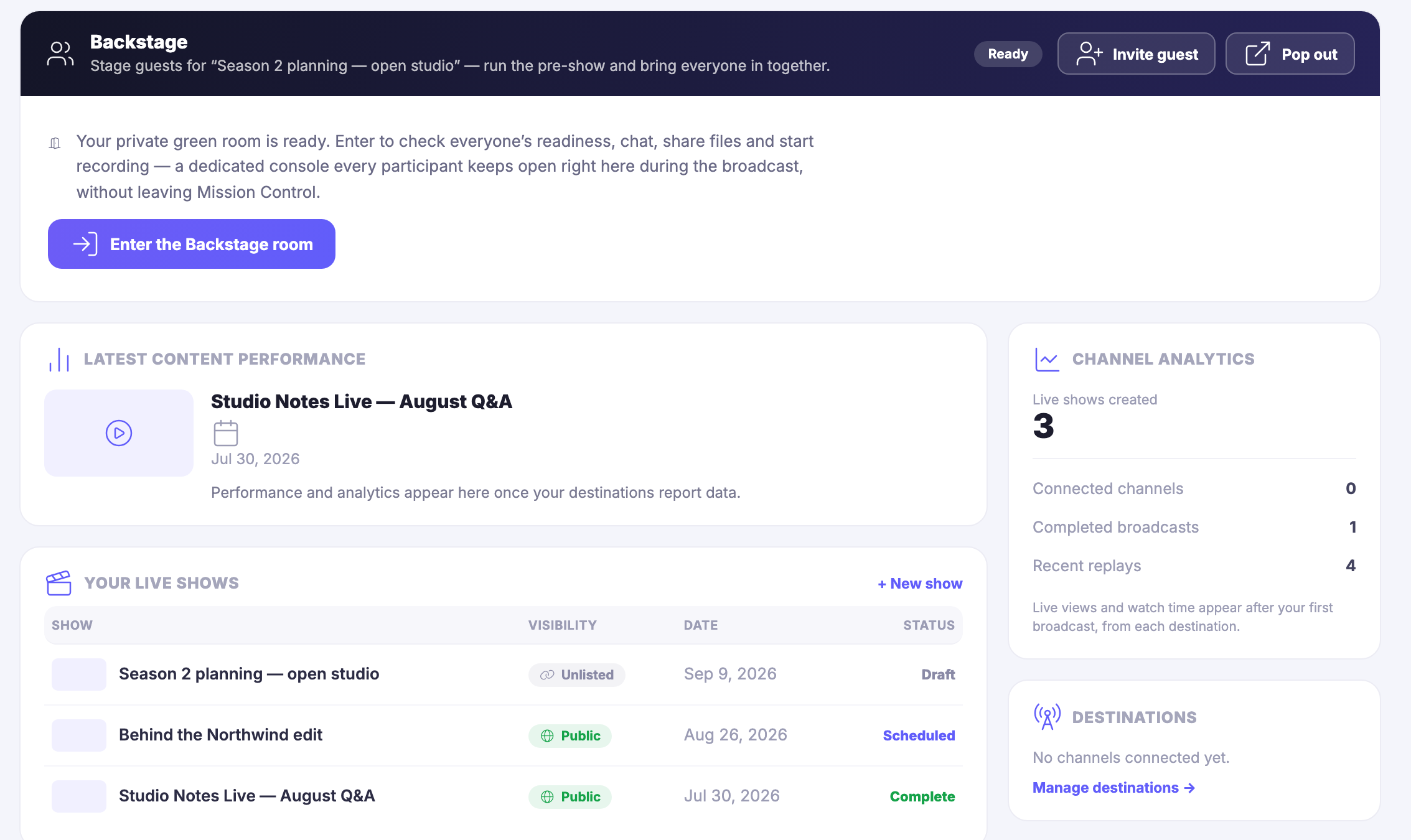Create a new show with + New show

[920, 584]
